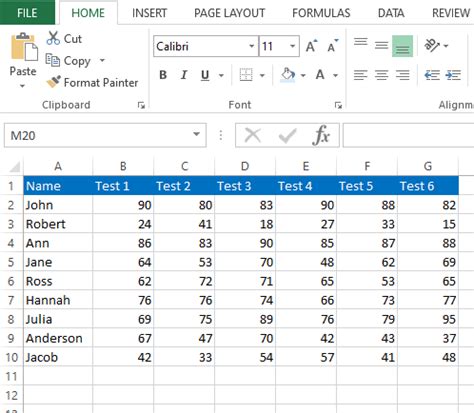
Task: Select column D header
Action: (x=245, y=166)
